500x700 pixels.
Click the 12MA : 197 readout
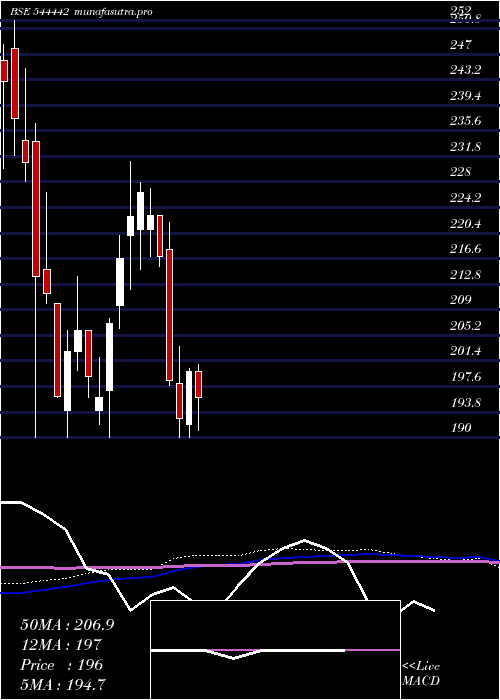[x=61, y=645]
